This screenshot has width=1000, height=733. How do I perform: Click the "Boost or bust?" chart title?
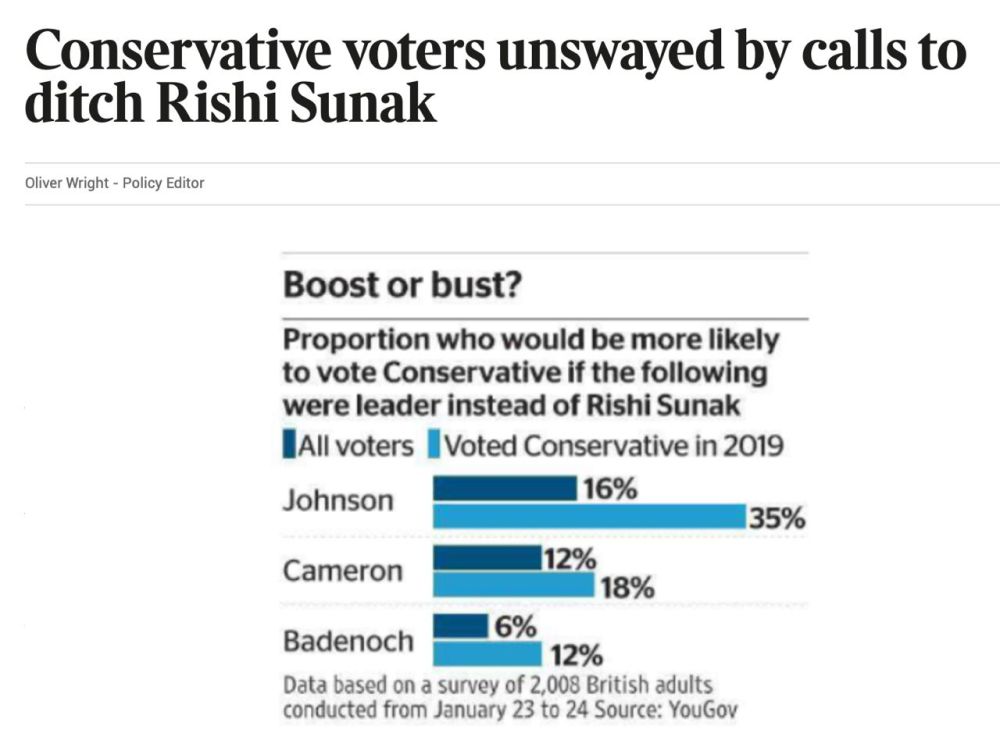point(403,285)
